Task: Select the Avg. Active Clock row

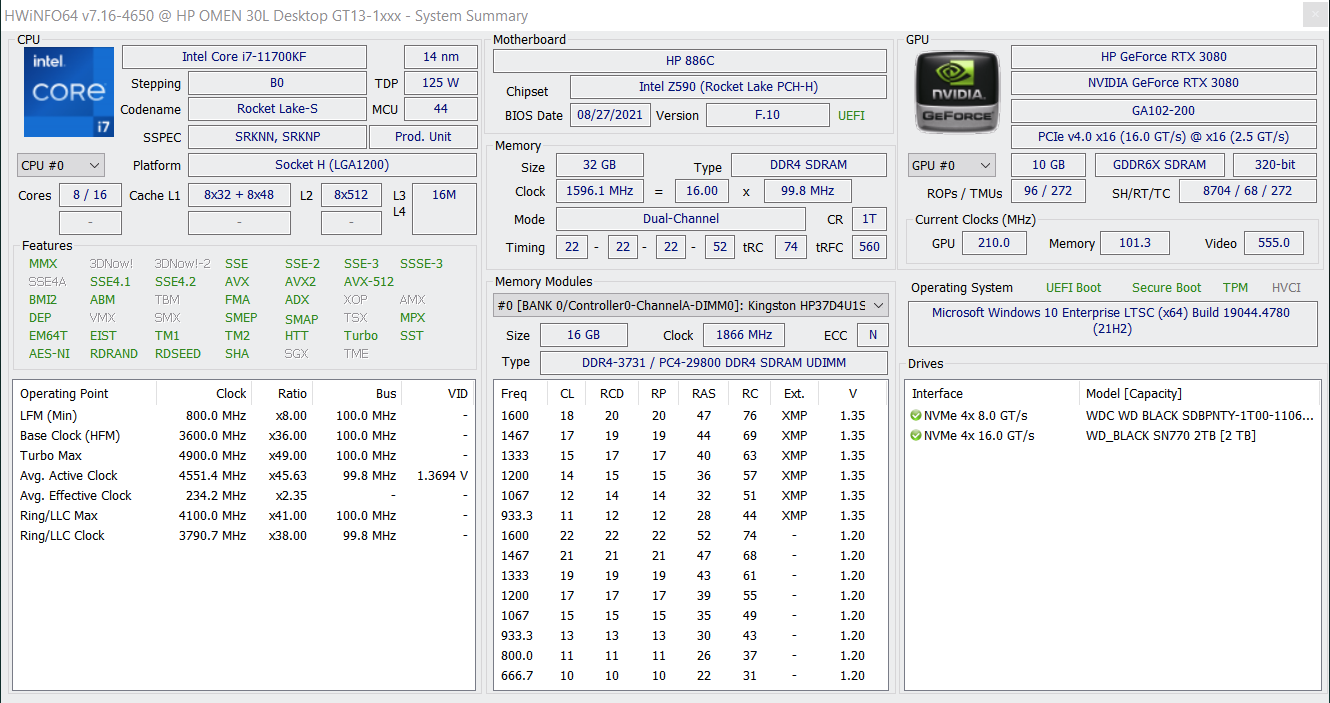Action: click(244, 475)
